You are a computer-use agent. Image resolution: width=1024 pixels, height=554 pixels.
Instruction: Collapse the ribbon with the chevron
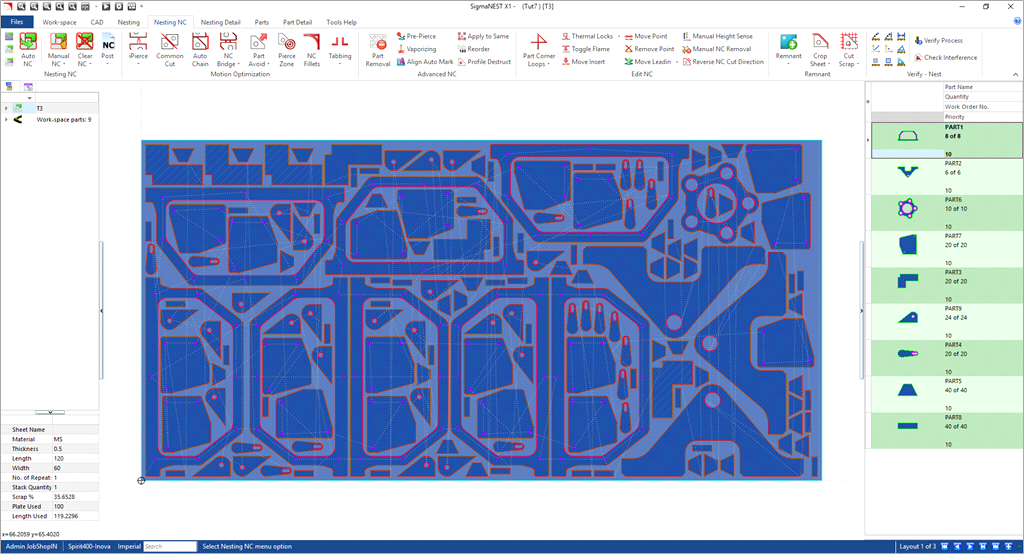[x=1016, y=74]
